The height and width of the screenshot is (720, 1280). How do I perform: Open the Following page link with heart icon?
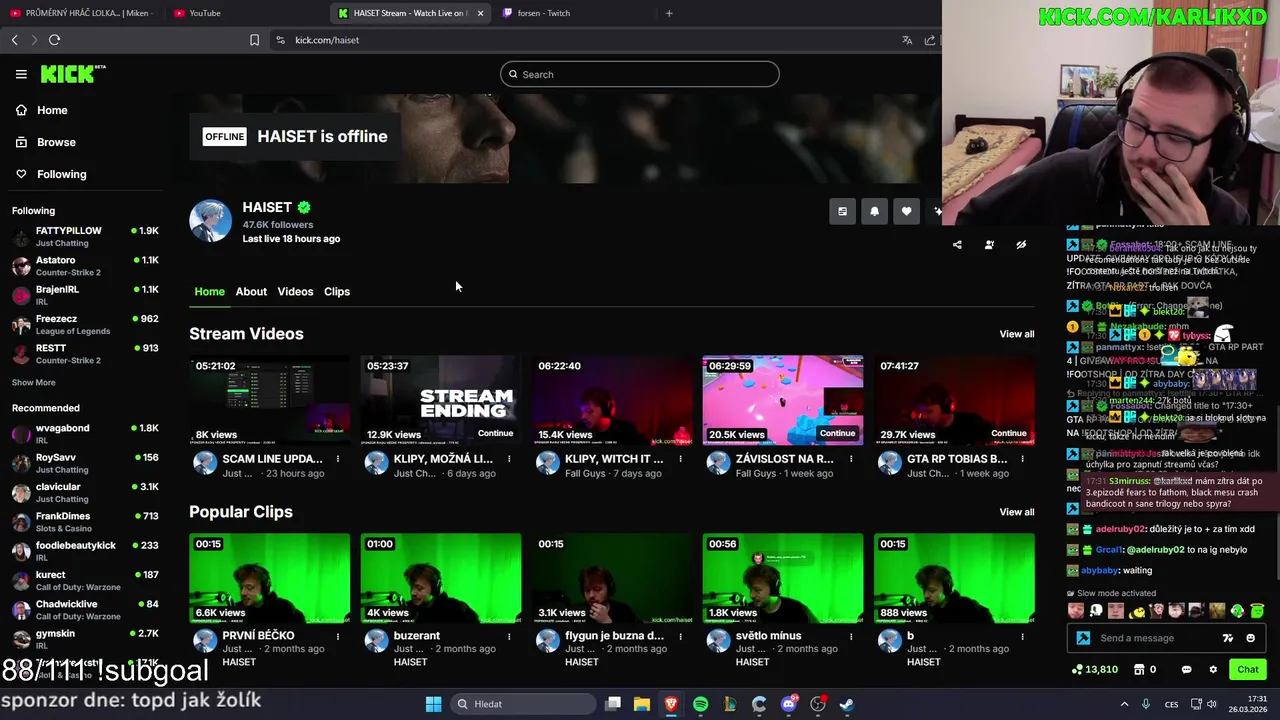pyautogui.click(x=51, y=174)
